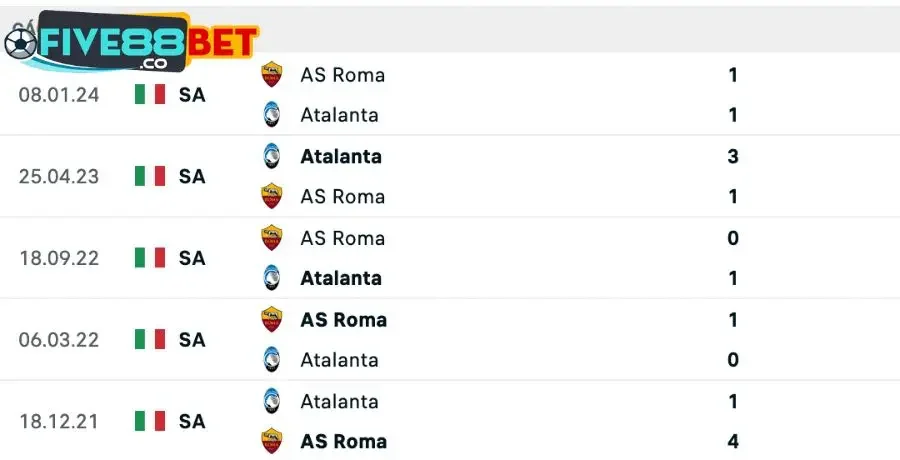Click the 18.09.22 match date
The width and height of the screenshot is (900, 460).
point(59,258)
